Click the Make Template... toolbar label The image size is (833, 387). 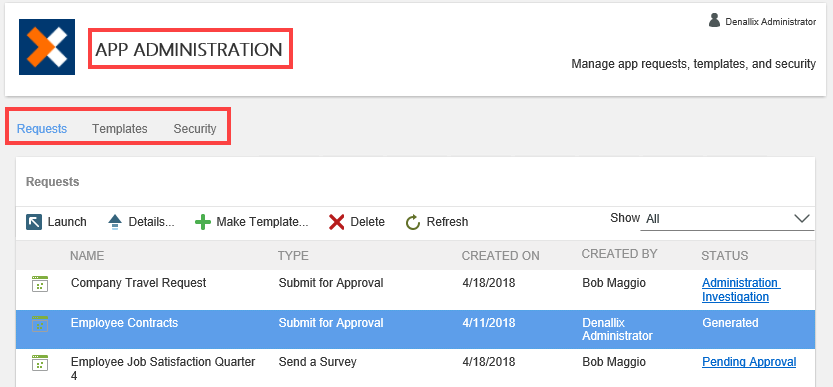[262, 222]
